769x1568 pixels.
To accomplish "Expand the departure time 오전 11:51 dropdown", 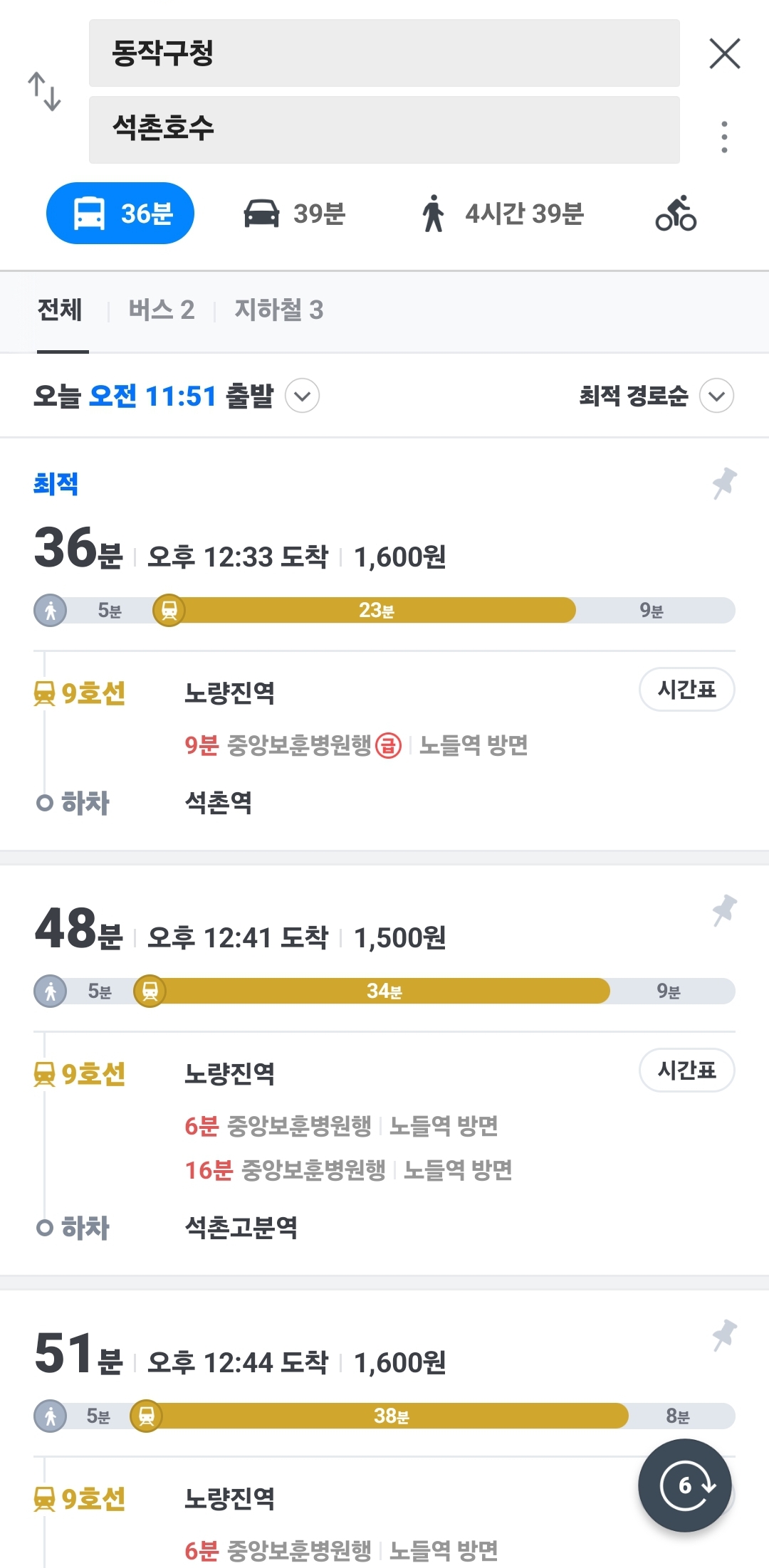I will [303, 396].
